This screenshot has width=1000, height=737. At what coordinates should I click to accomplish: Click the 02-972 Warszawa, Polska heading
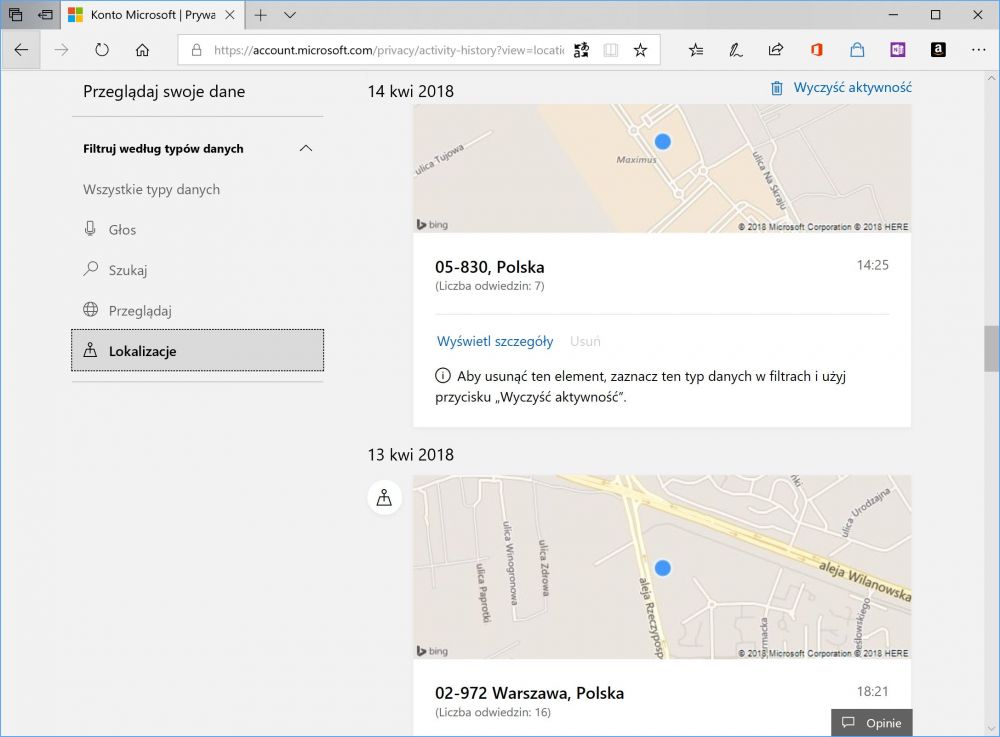[x=529, y=693]
